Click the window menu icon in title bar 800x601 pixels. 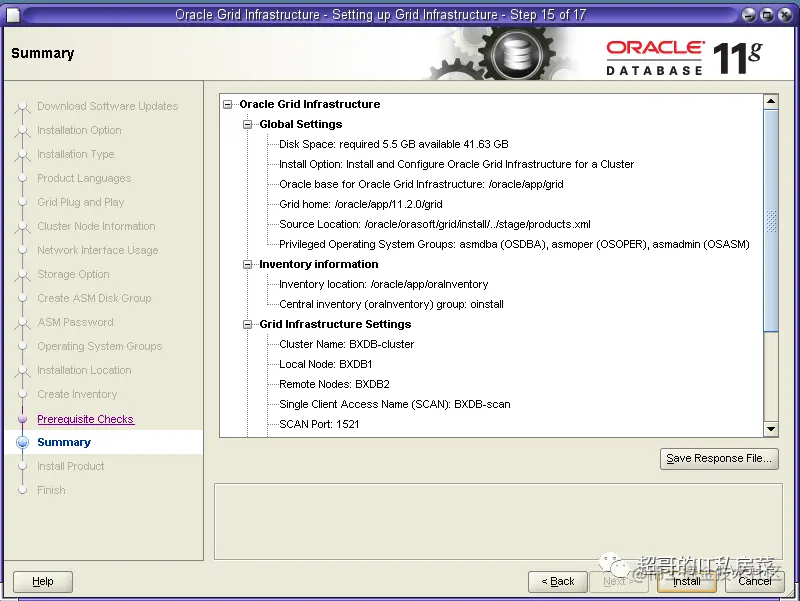(x=13, y=15)
